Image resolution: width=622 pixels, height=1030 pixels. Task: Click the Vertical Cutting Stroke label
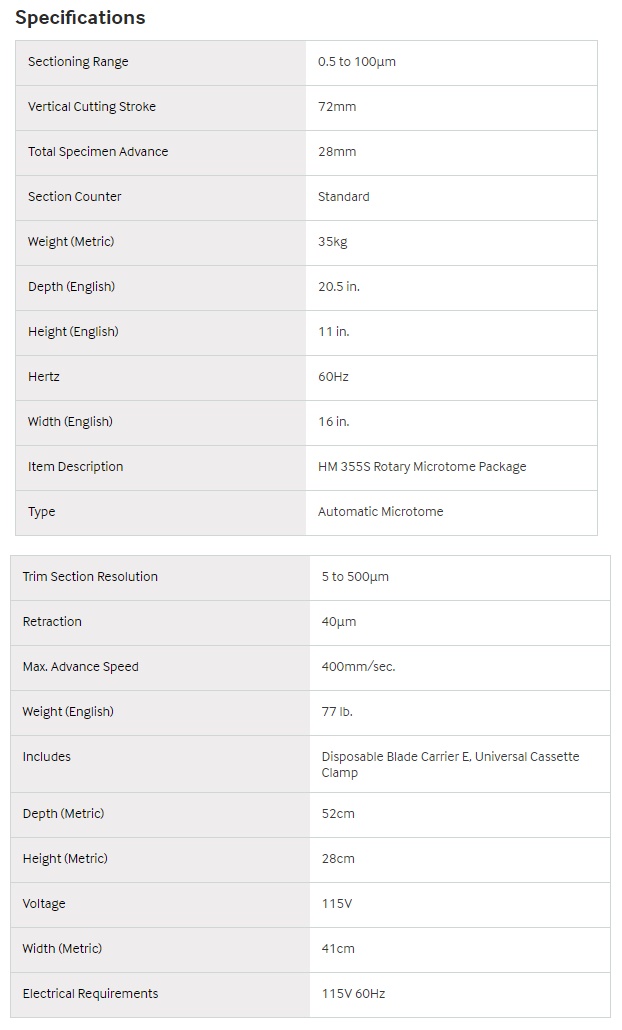(92, 107)
